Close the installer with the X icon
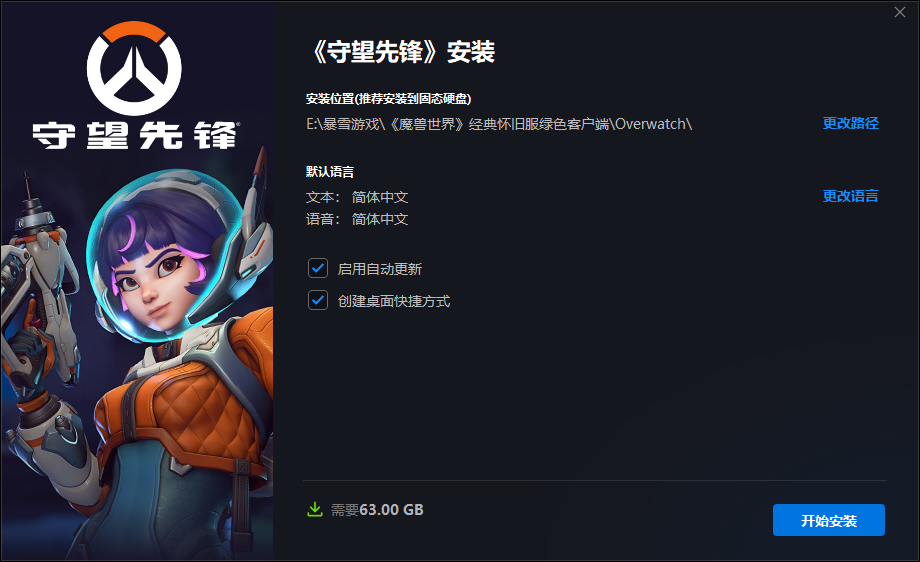The width and height of the screenshot is (920, 562). [x=899, y=12]
